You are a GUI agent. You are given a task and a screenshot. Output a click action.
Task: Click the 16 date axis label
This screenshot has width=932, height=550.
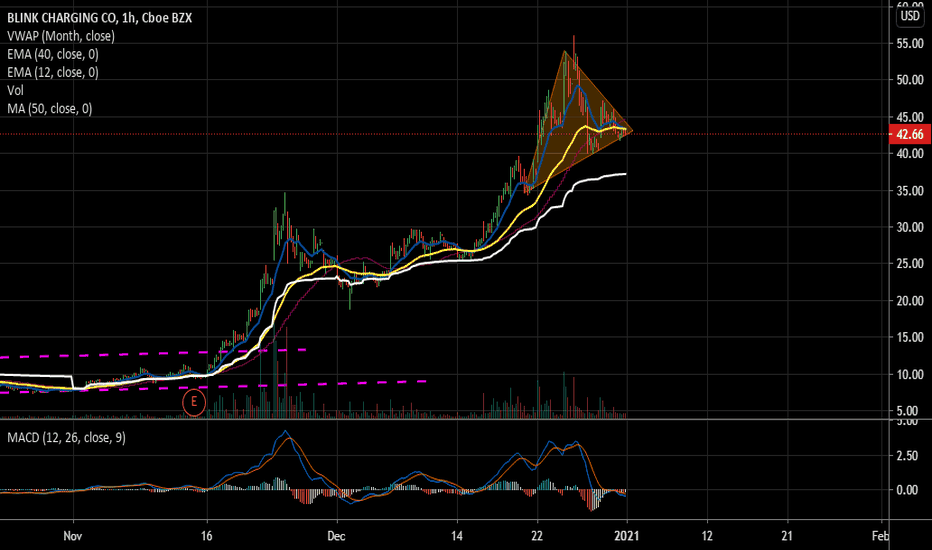coord(206,536)
